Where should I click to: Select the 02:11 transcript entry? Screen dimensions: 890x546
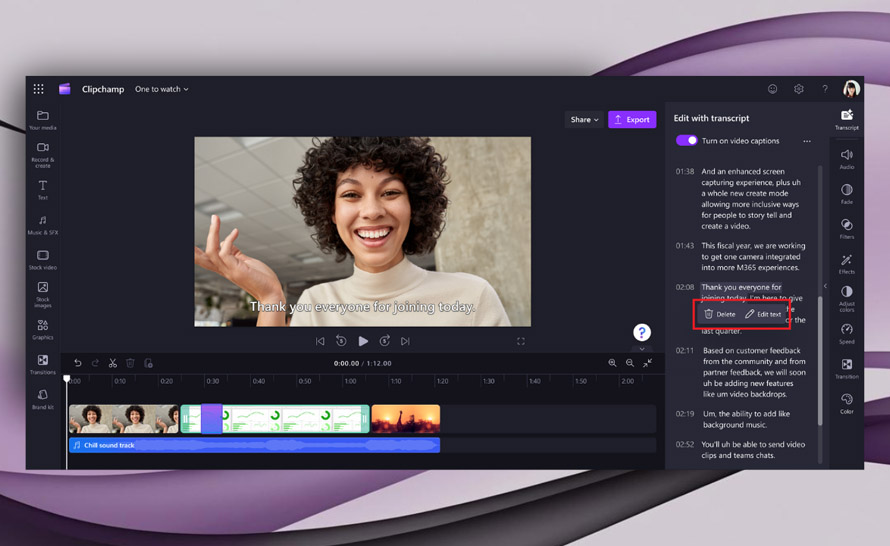[x=741, y=372]
